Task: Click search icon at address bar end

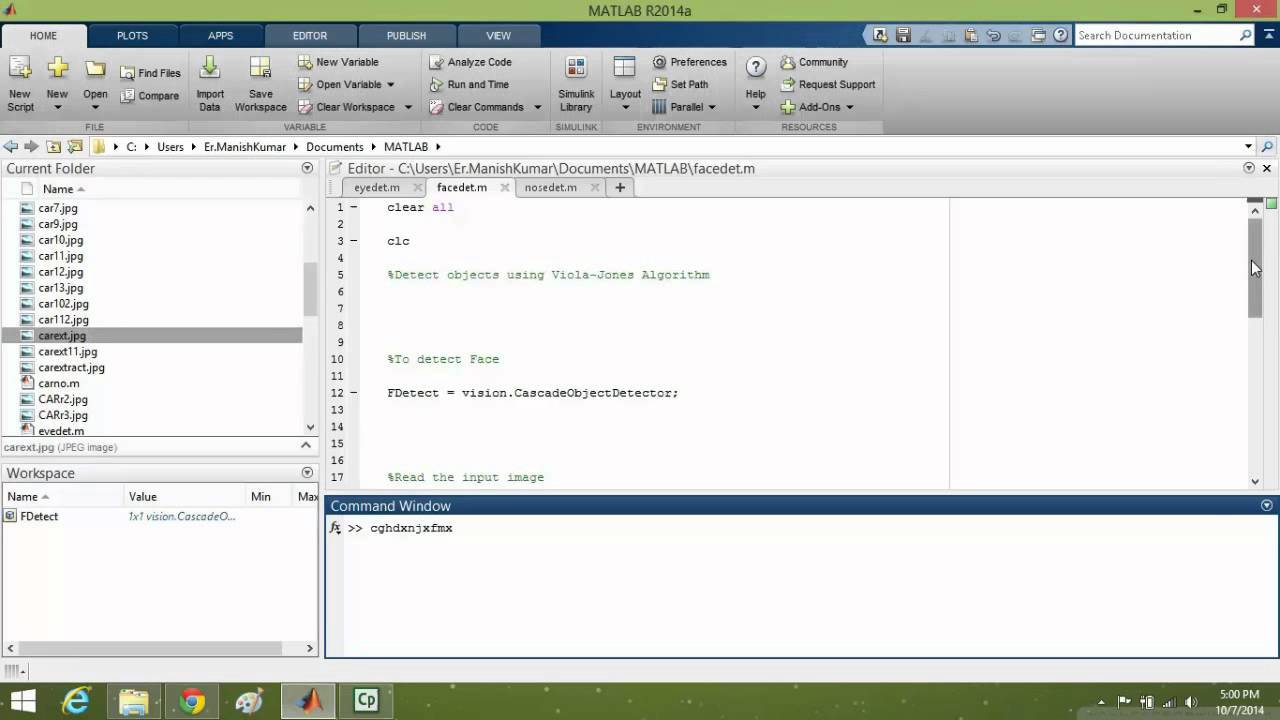Action: coord(1267,146)
